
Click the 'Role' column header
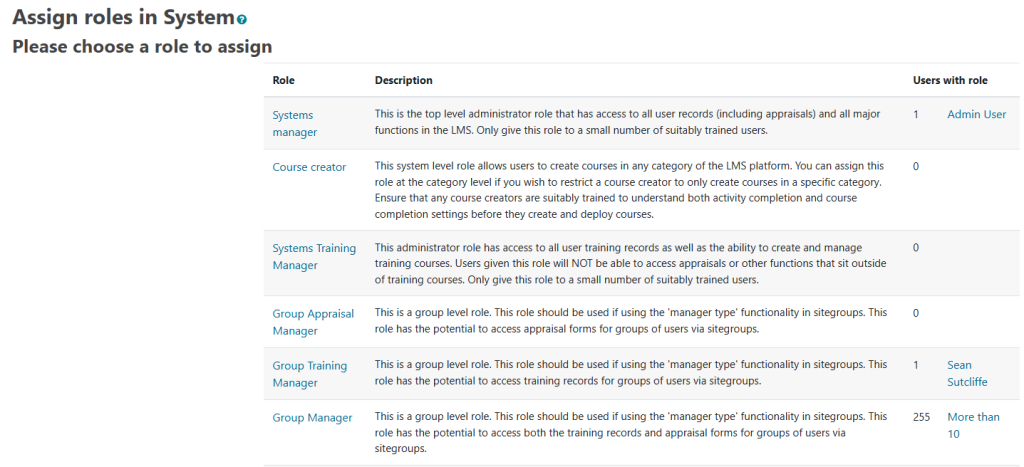[283, 80]
